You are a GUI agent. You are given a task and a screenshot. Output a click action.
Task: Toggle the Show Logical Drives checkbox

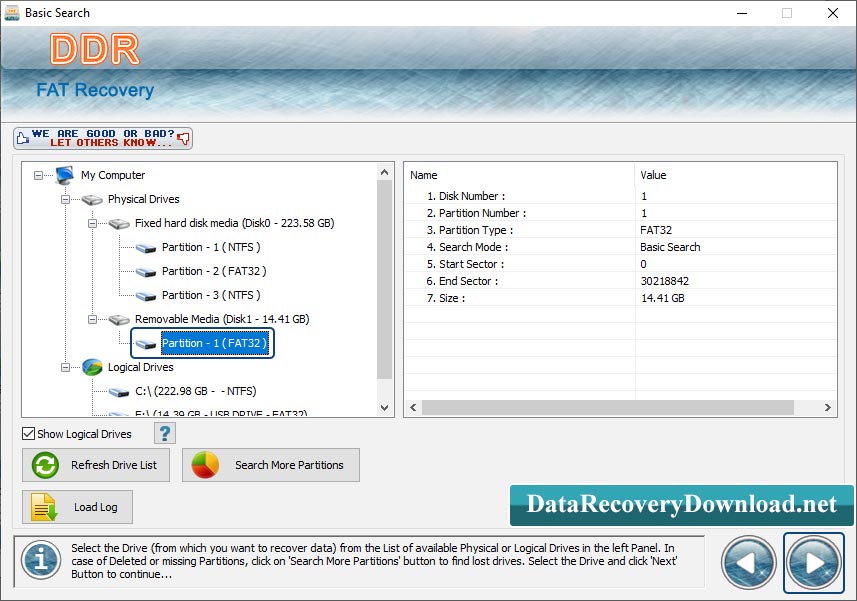coord(28,434)
